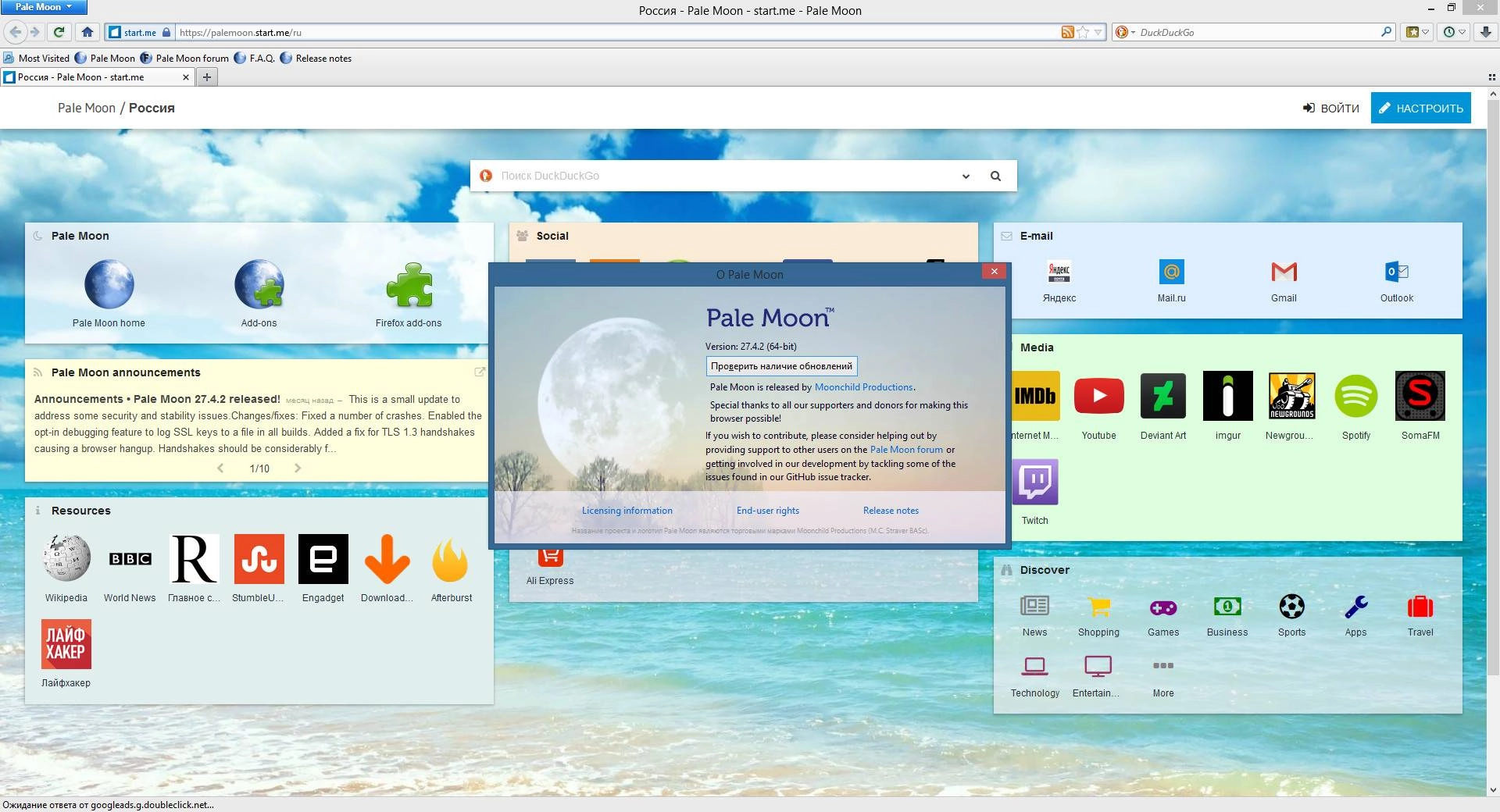Show previous Pale Moon announcement
The height and width of the screenshot is (812, 1500).
220,468
